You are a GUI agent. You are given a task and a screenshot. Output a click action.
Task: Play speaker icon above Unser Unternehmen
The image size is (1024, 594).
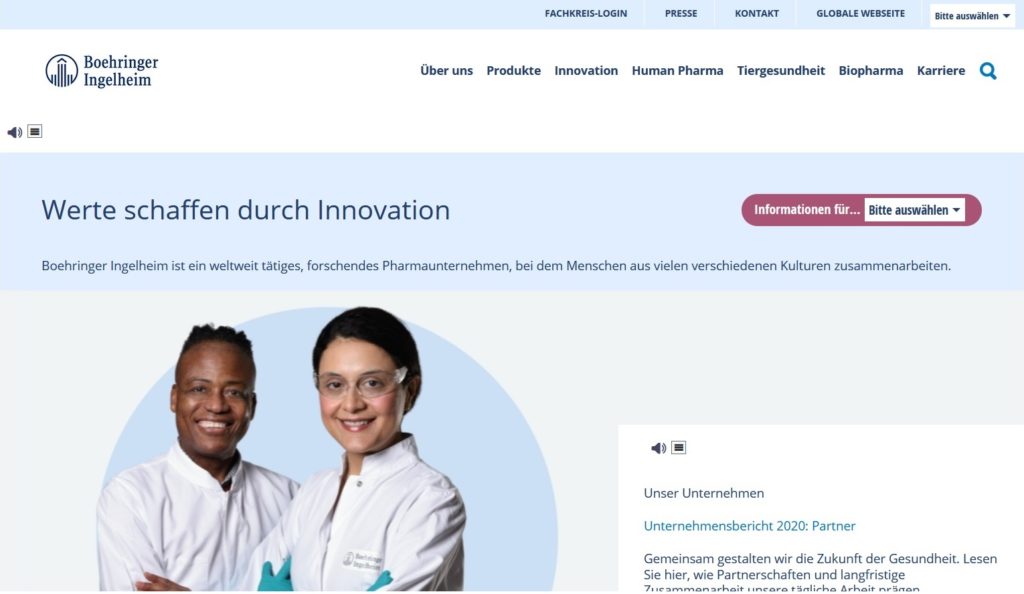pyautogui.click(x=658, y=448)
